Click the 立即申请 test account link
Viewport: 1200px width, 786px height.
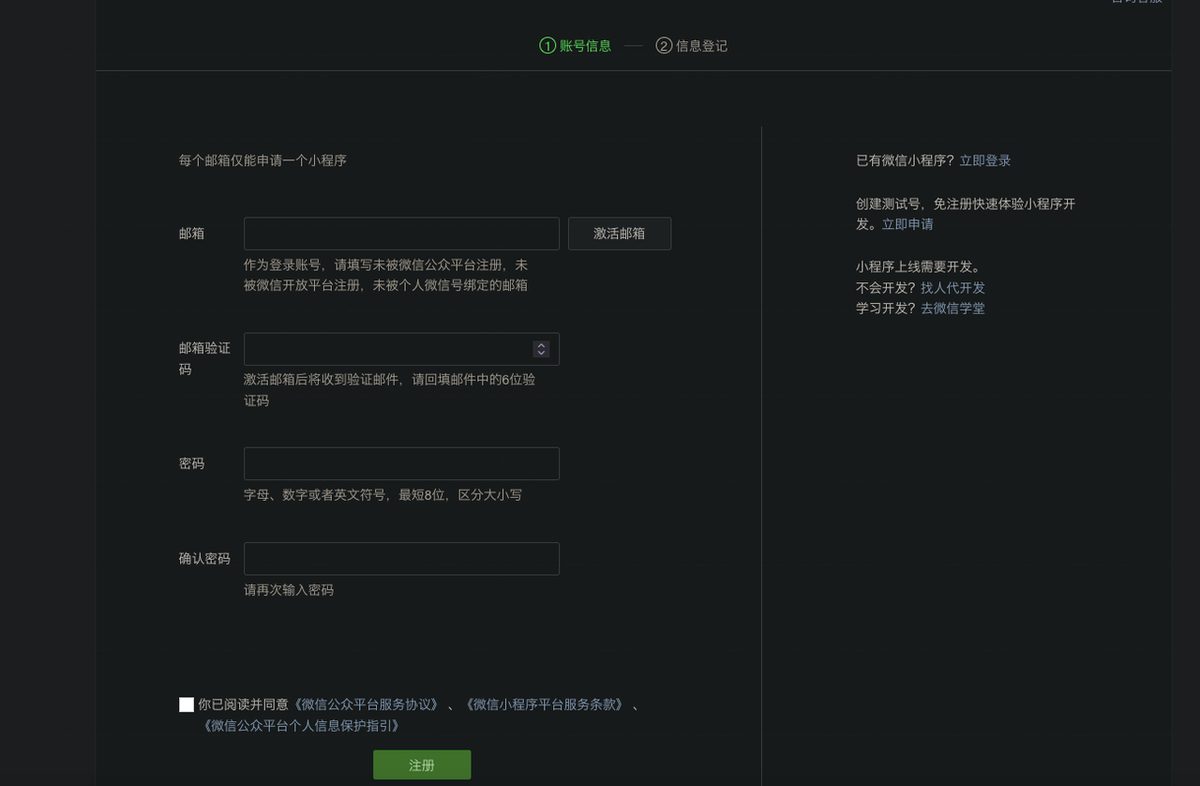point(907,224)
